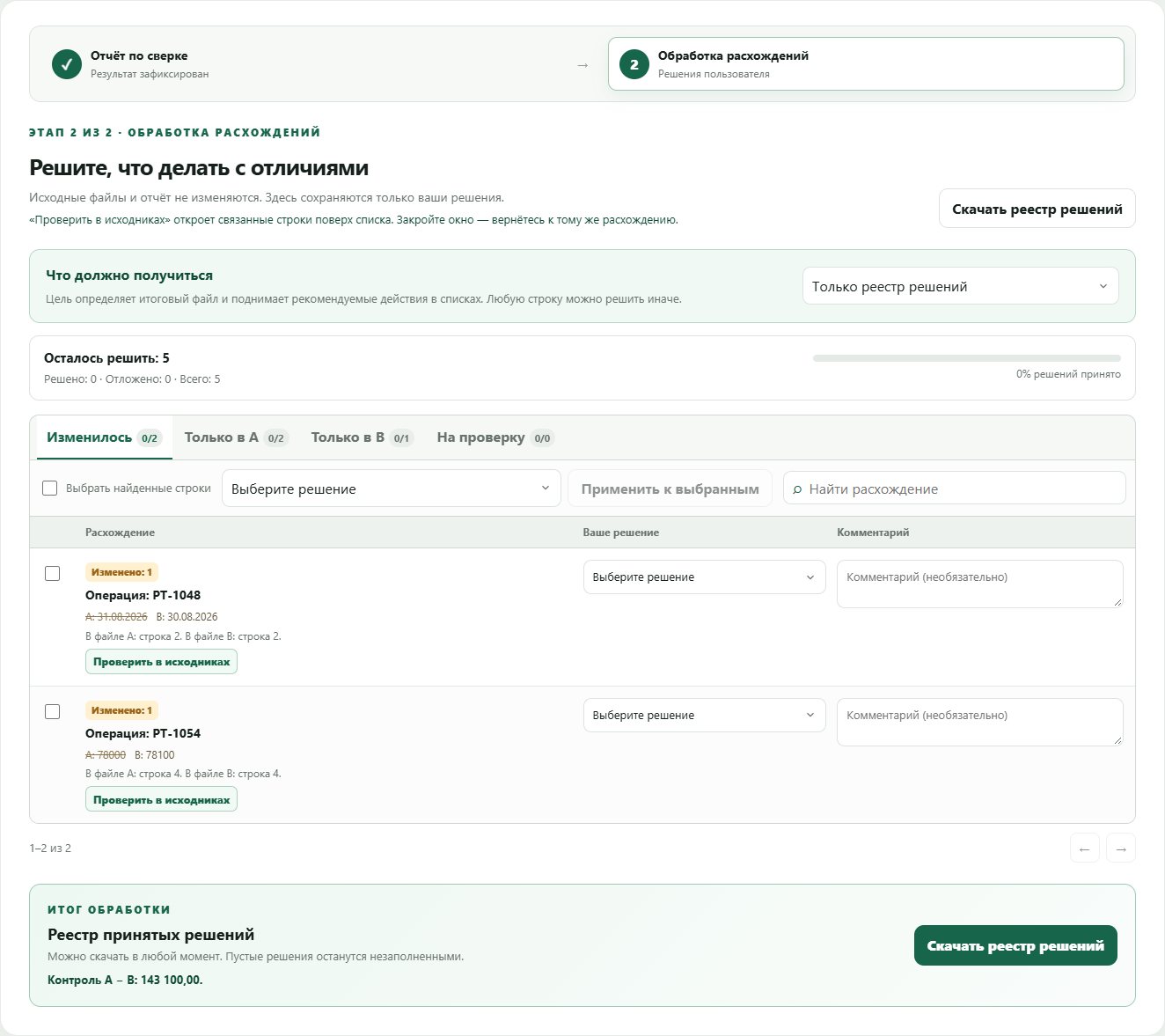The height and width of the screenshot is (1036, 1165).
Task: Go to previous page arrow
Action: [x=1085, y=849]
